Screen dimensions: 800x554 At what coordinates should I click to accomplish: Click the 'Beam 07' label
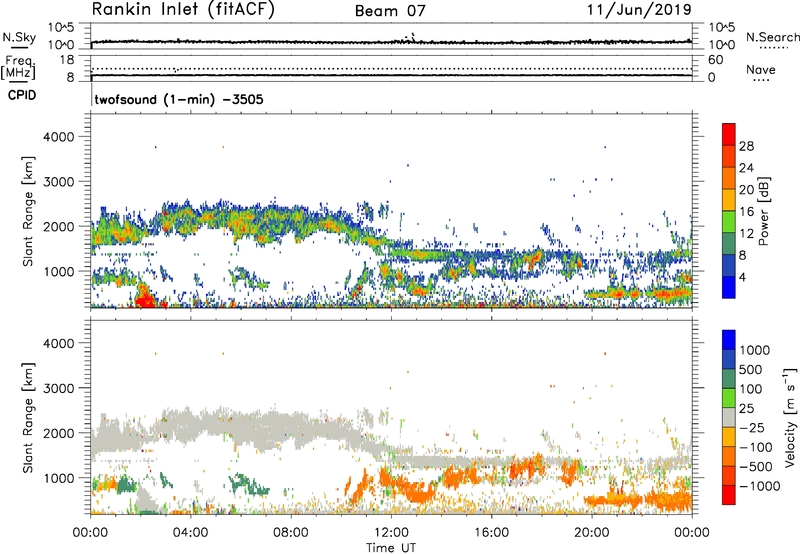(x=390, y=10)
